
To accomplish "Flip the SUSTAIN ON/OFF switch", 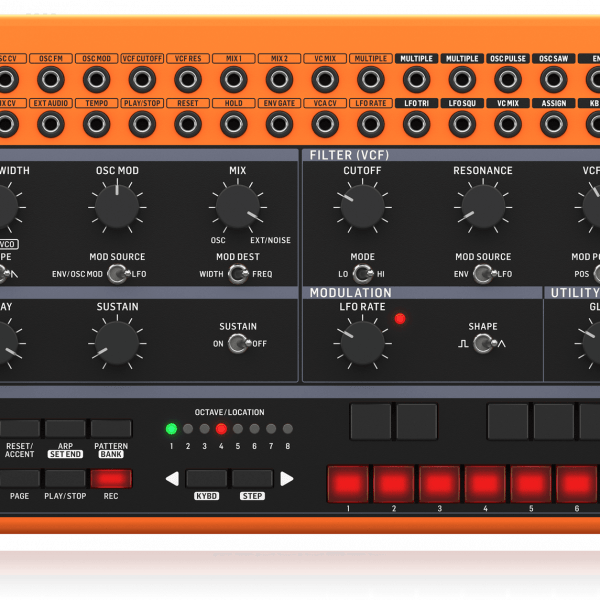I will (238, 343).
